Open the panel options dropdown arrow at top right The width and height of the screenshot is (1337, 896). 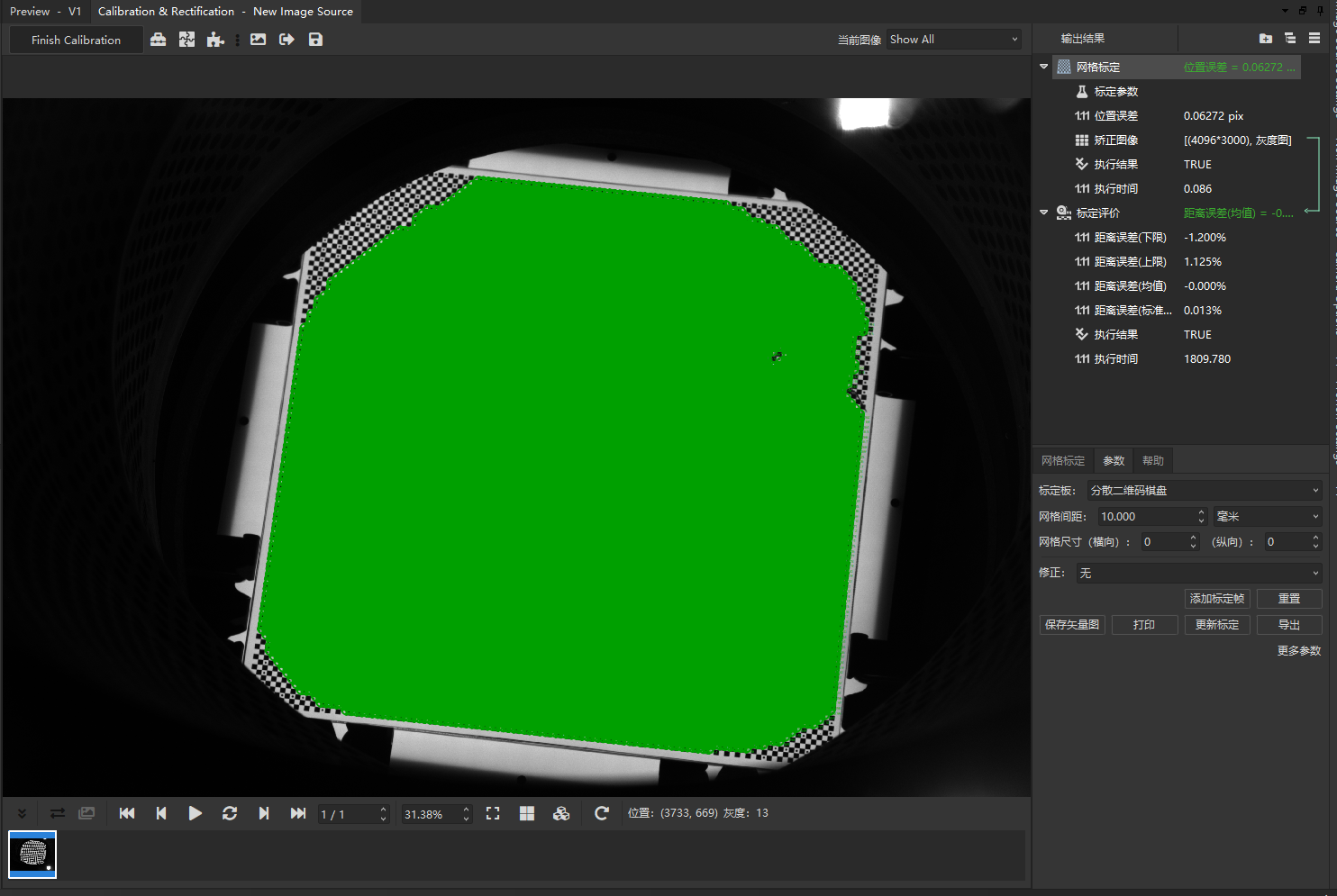tap(1285, 11)
